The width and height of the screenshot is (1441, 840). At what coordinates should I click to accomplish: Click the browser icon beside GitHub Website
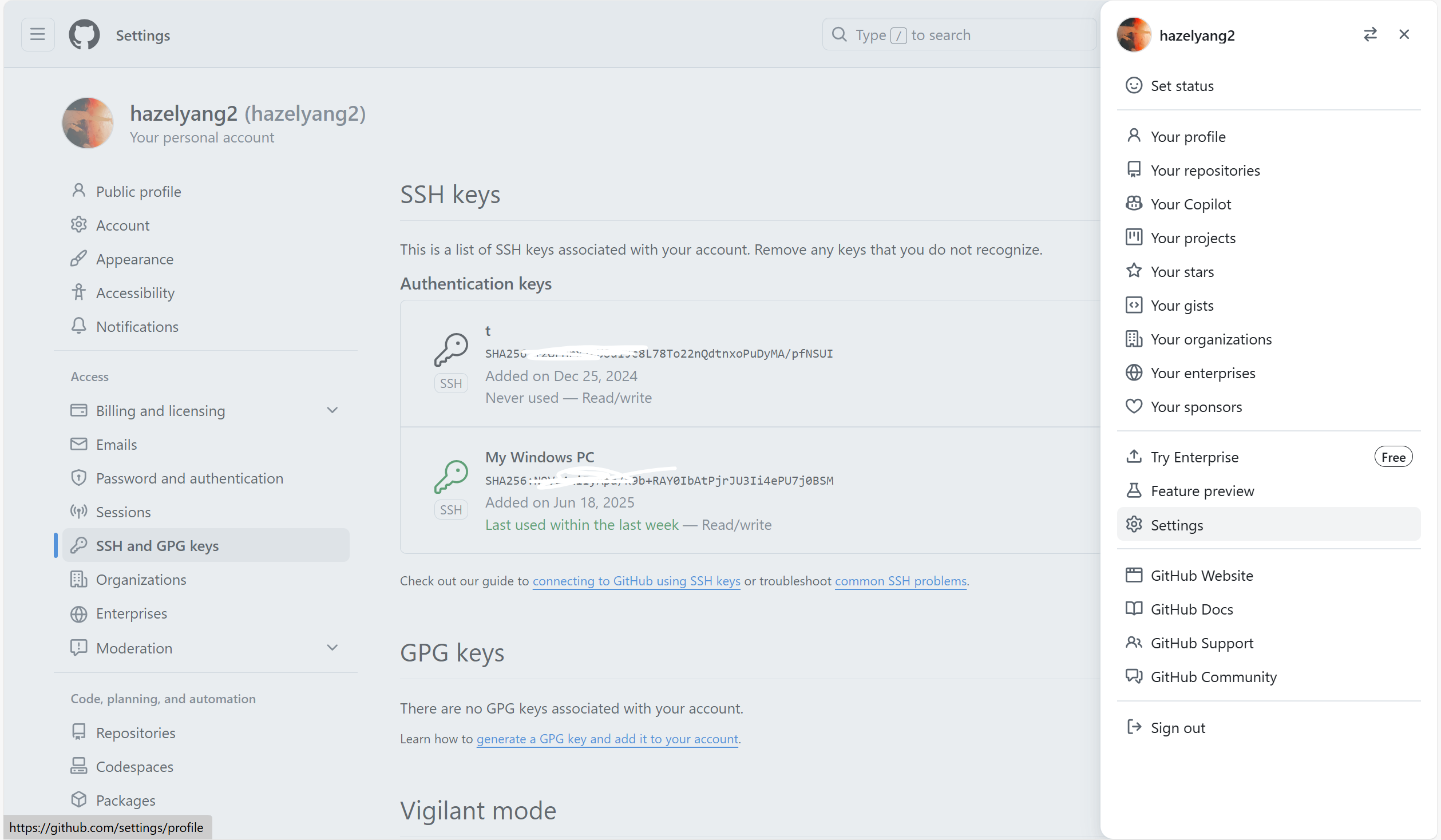pos(1134,574)
